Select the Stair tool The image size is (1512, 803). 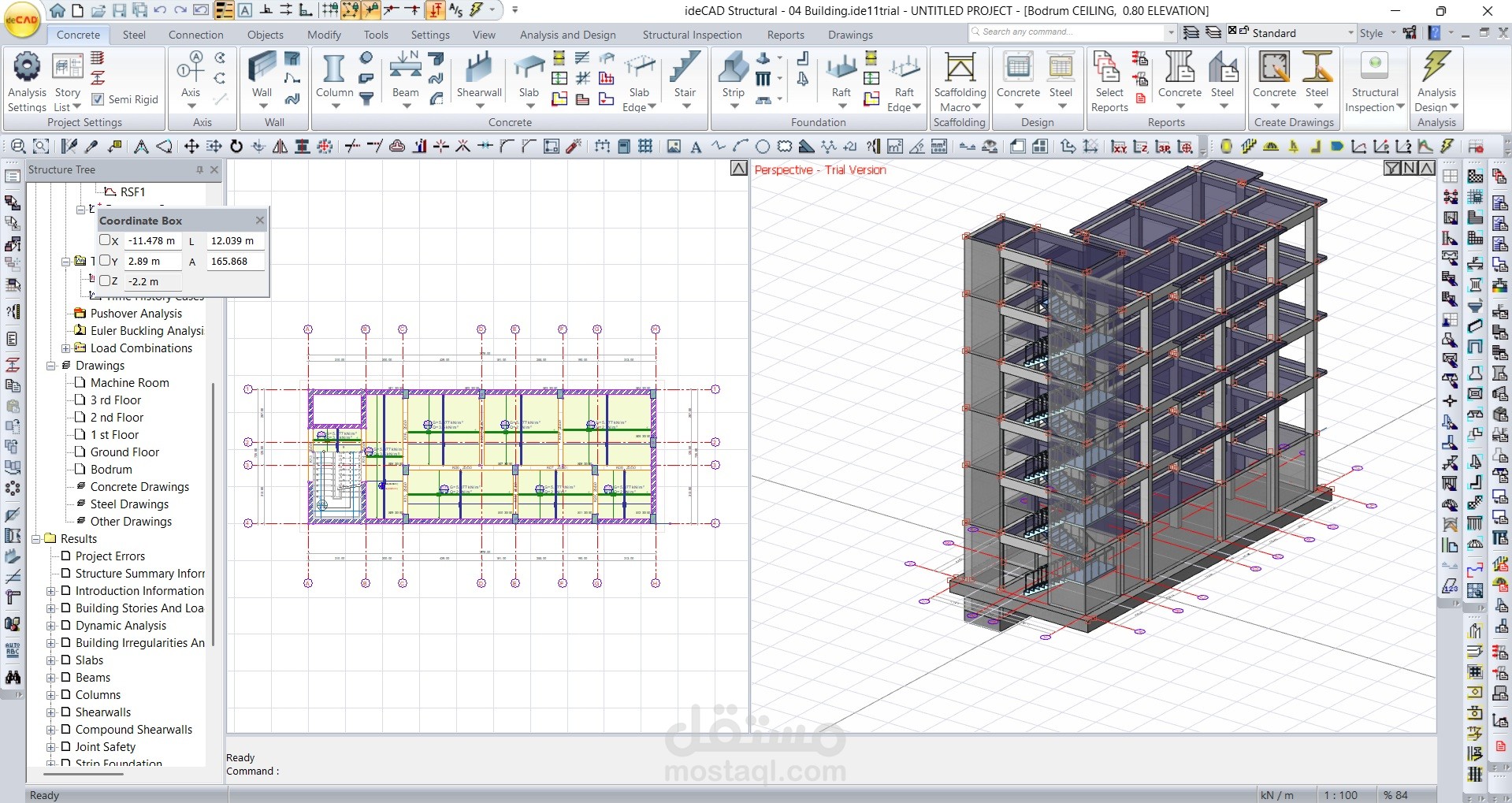click(683, 75)
